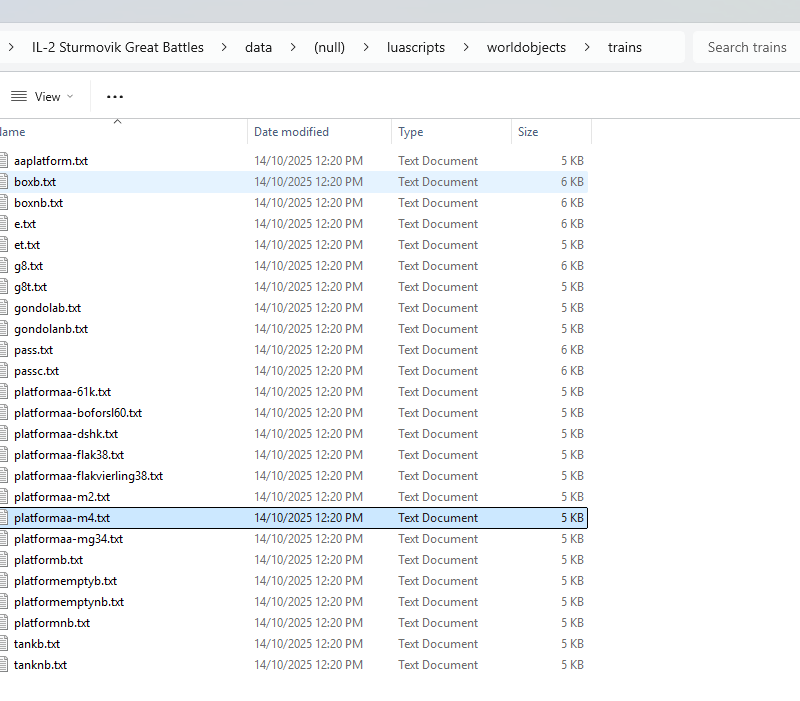
Task: Click the file icon beside tankb.txt
Action: (x=3, y=644)
